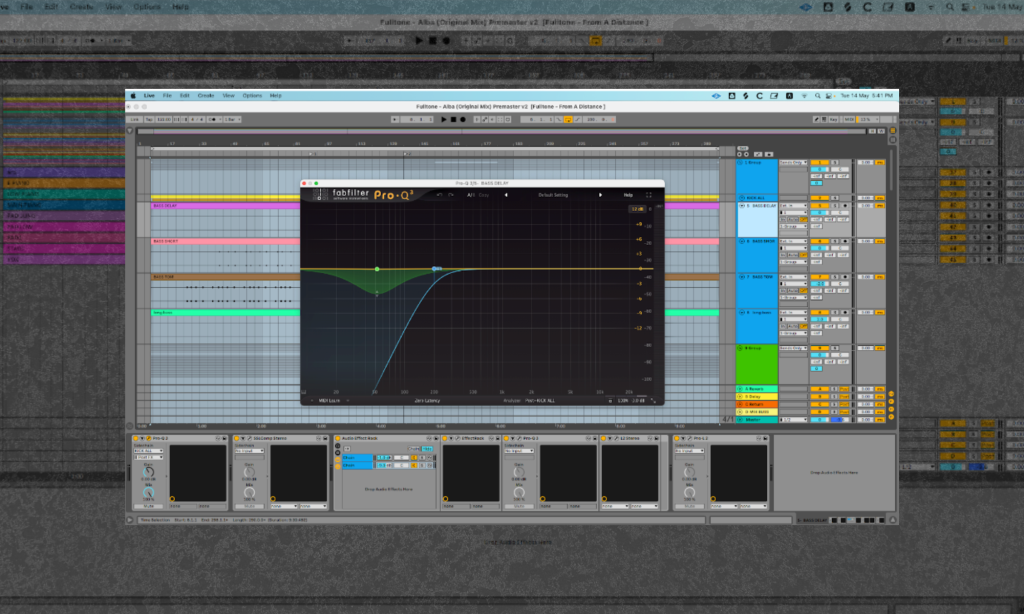
Task: Toggle the device activator on the first Pro-Q 3 device
Action: pos(134,438)
